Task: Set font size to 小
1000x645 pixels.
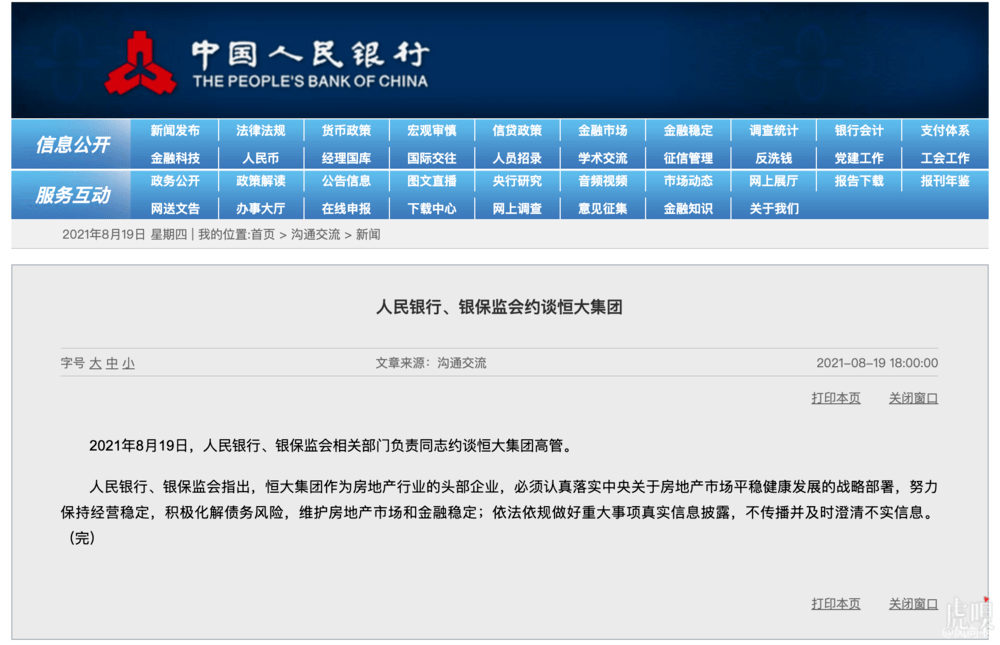Action: click(129, 364)
